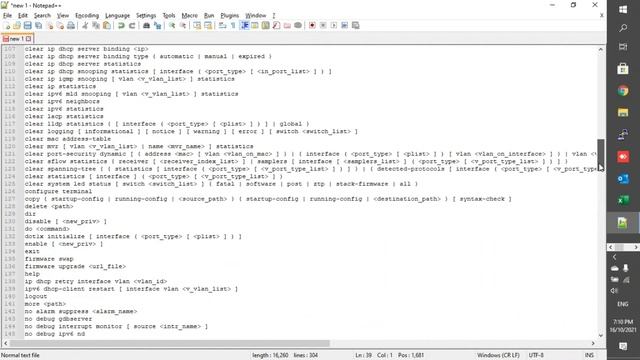Open the Document Map toolbar icon

[x=266, y=25]
